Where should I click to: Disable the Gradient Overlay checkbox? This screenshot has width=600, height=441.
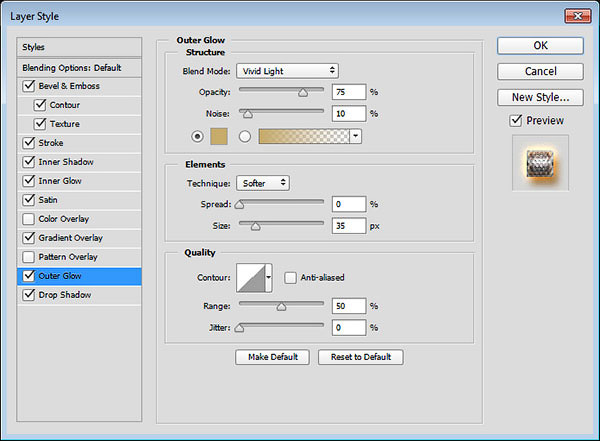29,238
